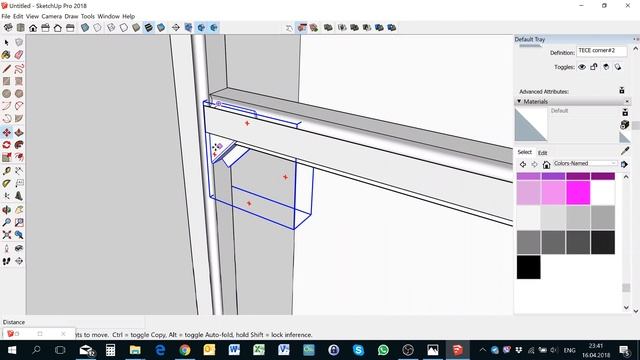Select the Circle tool
The width and height of the screenshot is (640, 360).
7,93
